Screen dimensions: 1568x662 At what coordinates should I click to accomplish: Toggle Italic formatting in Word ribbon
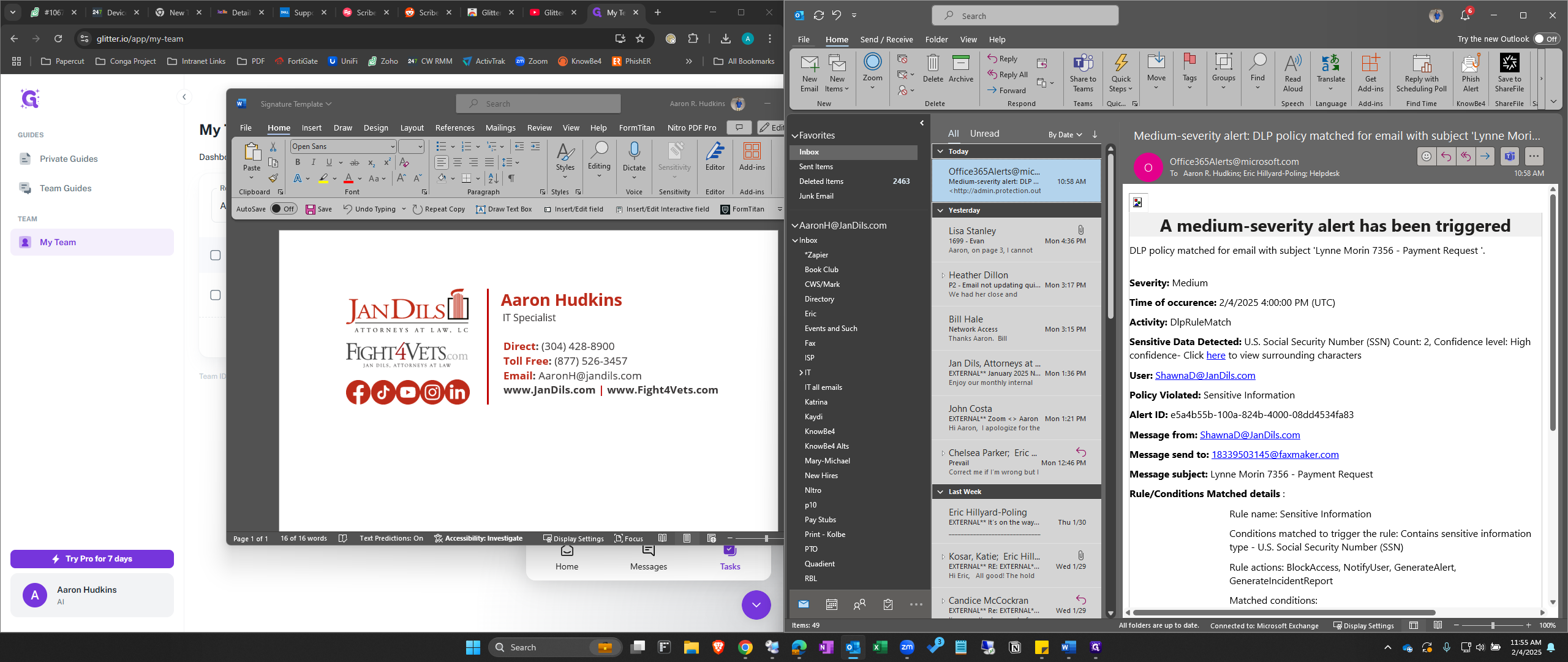coord(313,162)
